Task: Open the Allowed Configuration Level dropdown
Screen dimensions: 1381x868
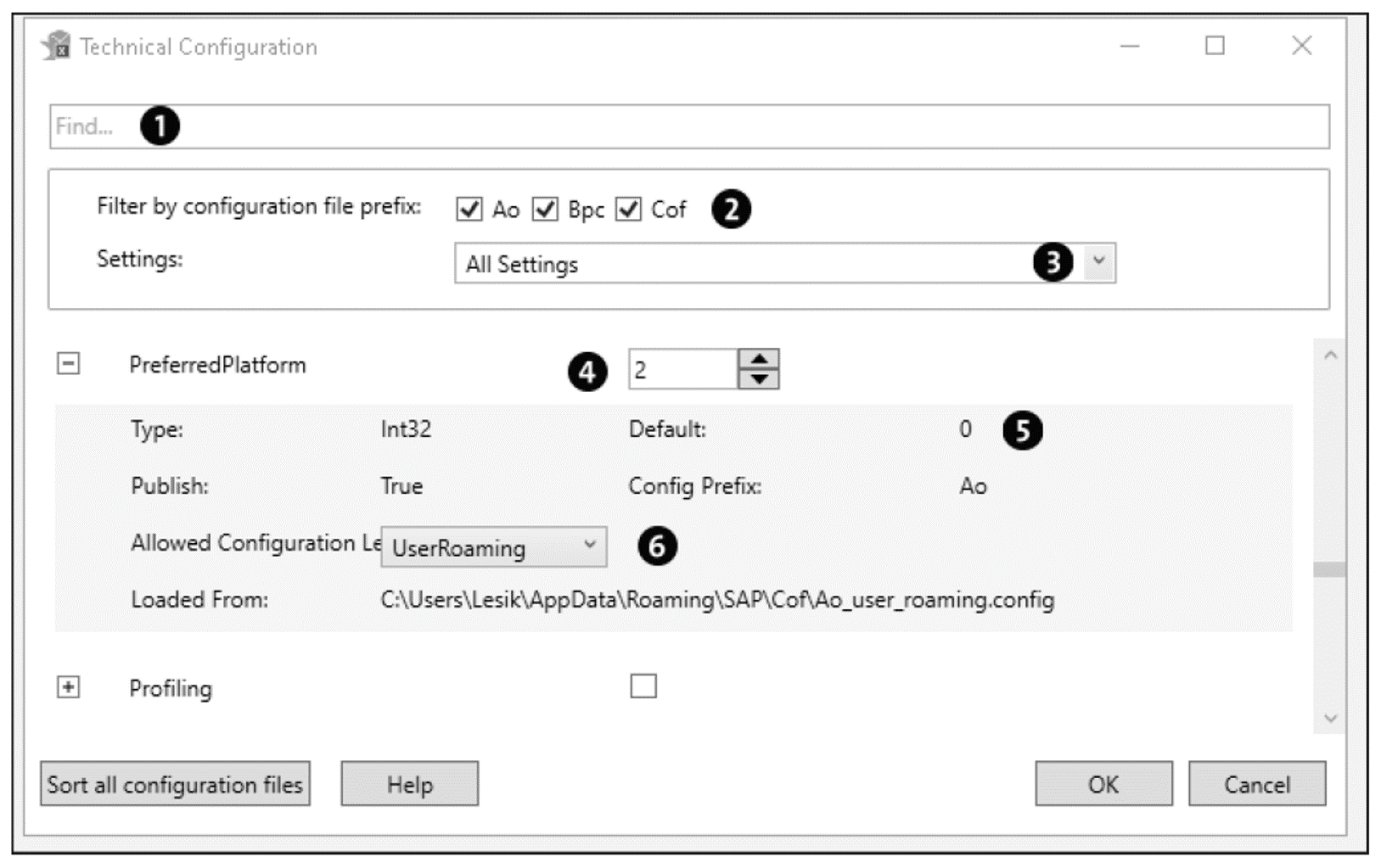Action: point(590,547)
